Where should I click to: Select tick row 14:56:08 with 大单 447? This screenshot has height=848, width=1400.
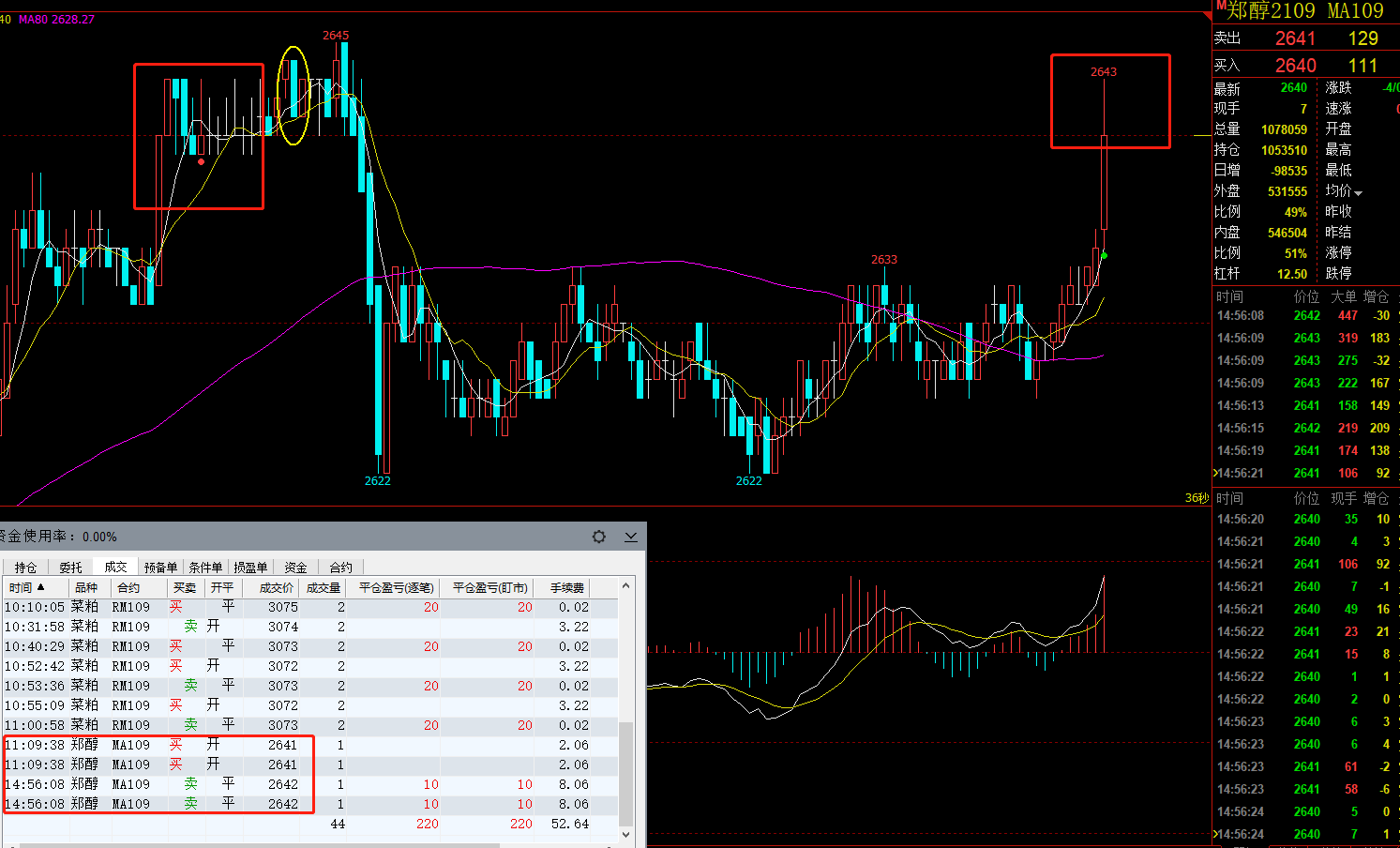[1305, 315]
